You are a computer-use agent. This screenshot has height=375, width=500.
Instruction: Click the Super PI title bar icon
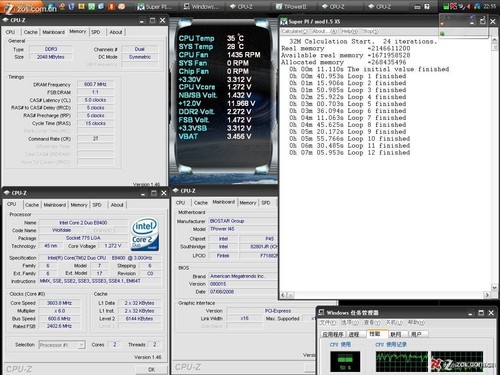tap(284, 22)
